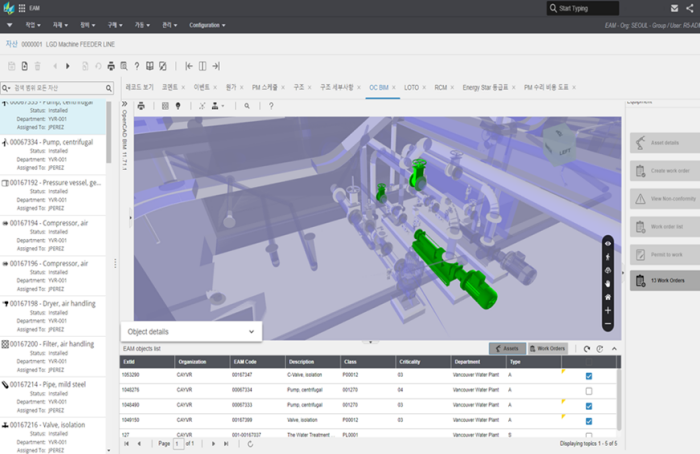Check the checkbox for row 127
Image resolution: width=700 pixels, height=454 pixels.
[589, 435]
